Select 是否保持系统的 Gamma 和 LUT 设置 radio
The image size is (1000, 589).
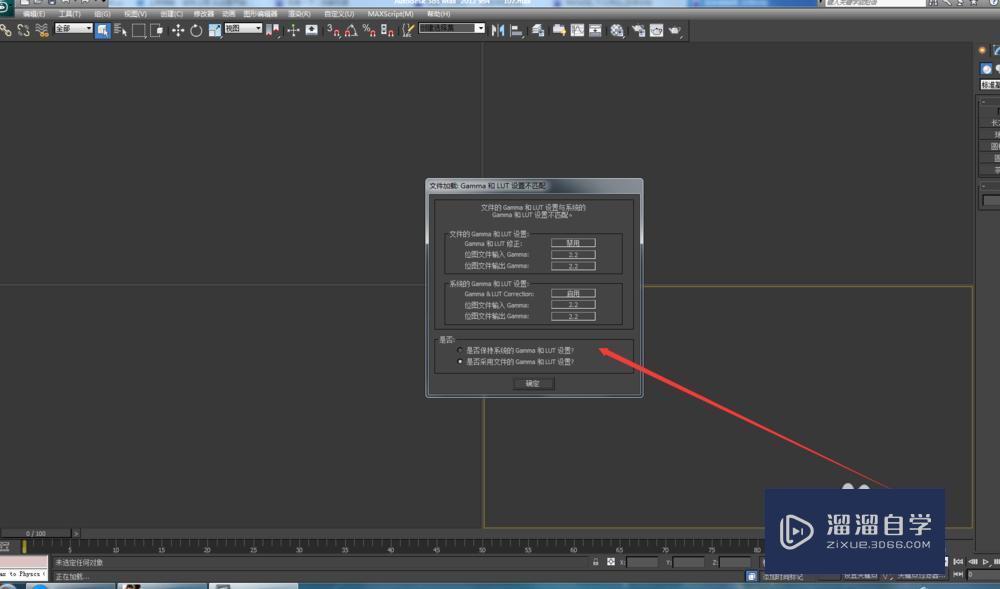point(458,349)
